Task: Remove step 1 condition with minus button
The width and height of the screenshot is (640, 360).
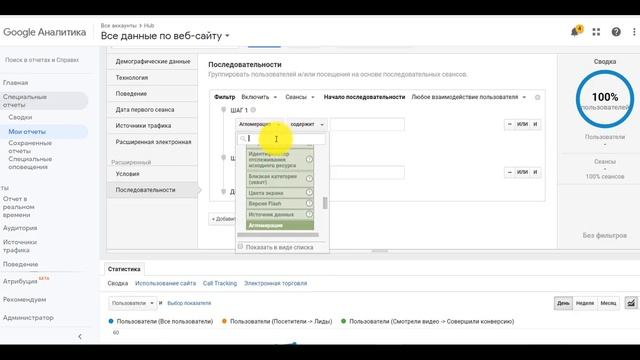Action: click(509, 124)
